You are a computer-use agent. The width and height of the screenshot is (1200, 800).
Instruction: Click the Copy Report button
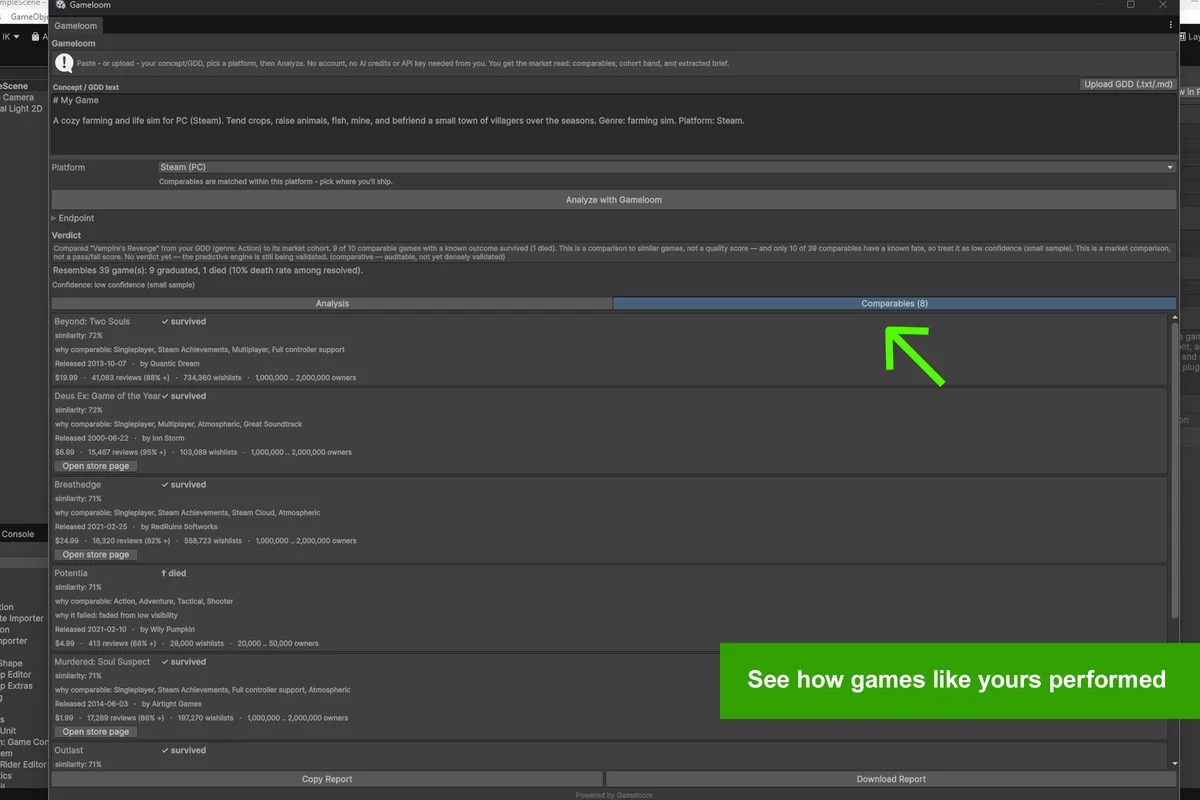[327, 779]
